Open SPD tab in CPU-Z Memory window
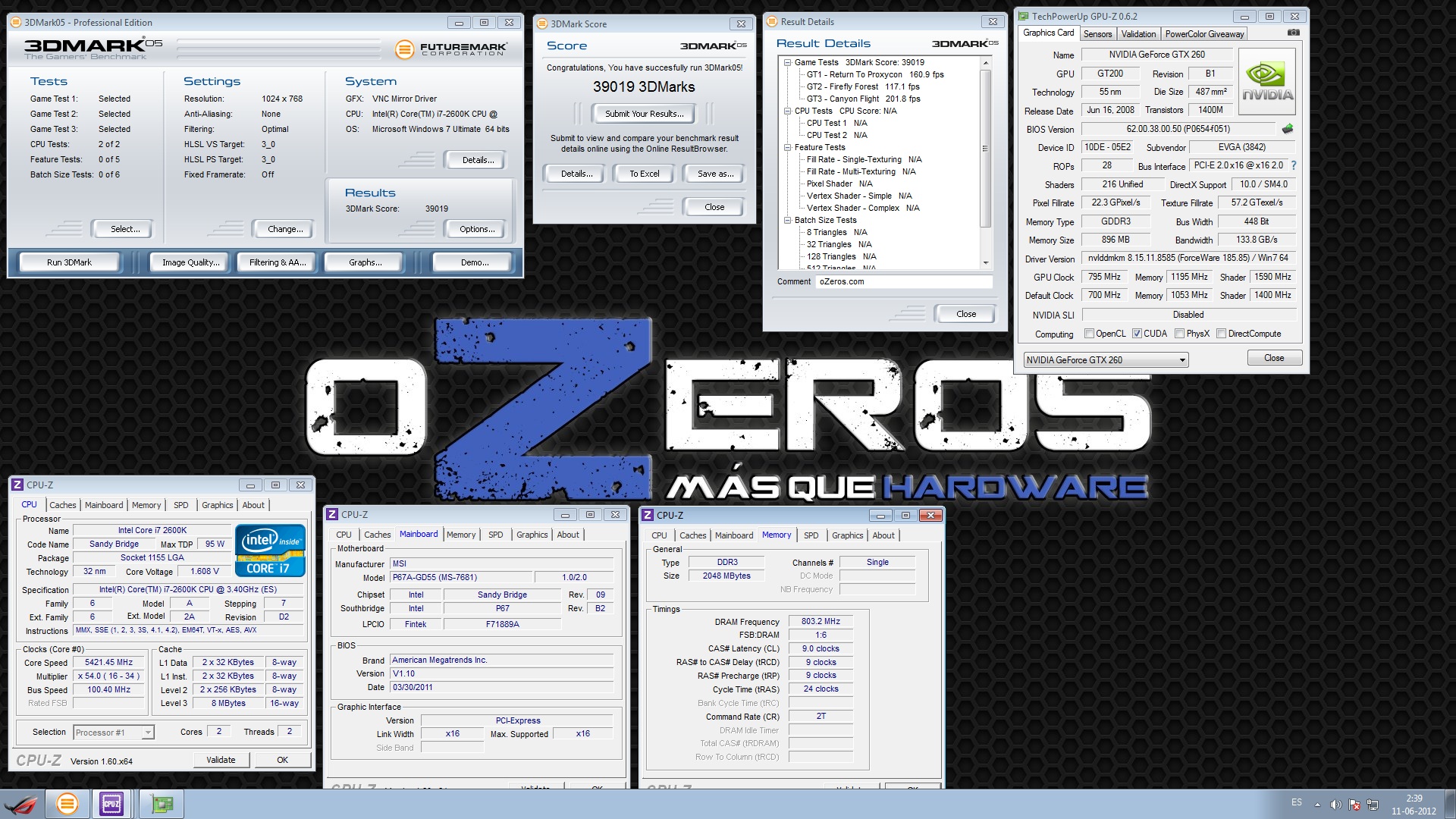The height and width of the screenshot is (819, 1456). coord(811,535)
